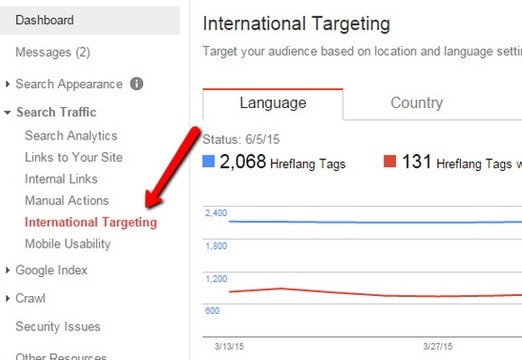Click the blue Hreflang Tags legend square
The image size is (522, 360).
point(209,161)
